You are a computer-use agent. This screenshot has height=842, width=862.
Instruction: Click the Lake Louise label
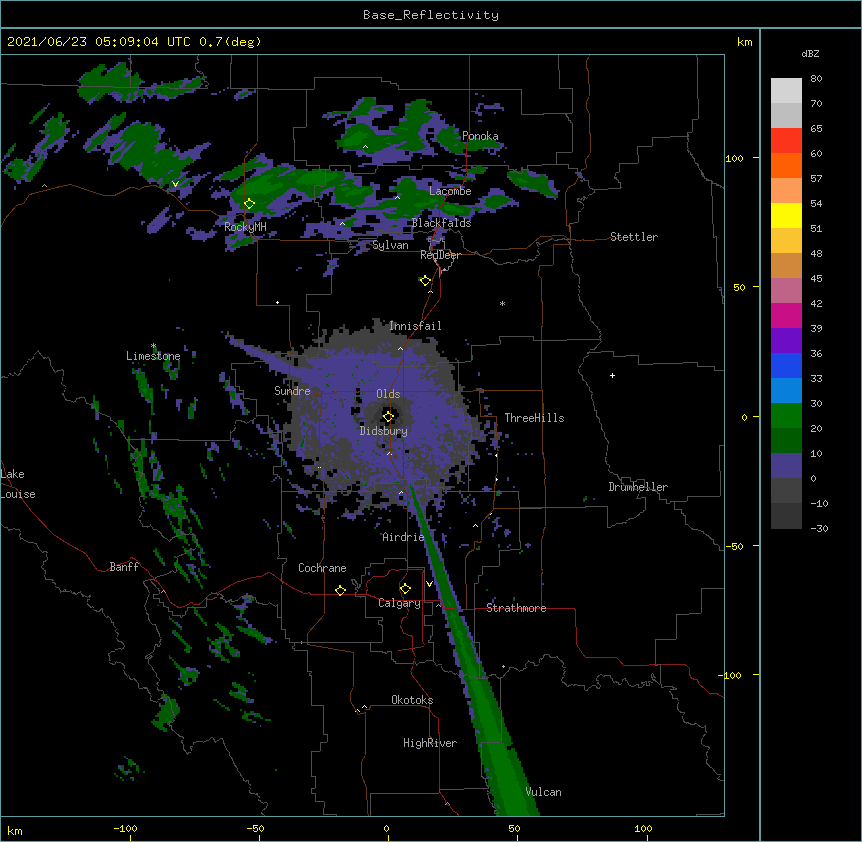[x=18, y=484]
